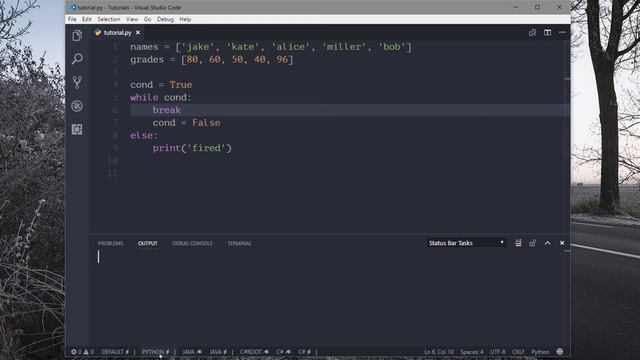
Task: Open the Source Control view
Action: (x=77, y=82)
